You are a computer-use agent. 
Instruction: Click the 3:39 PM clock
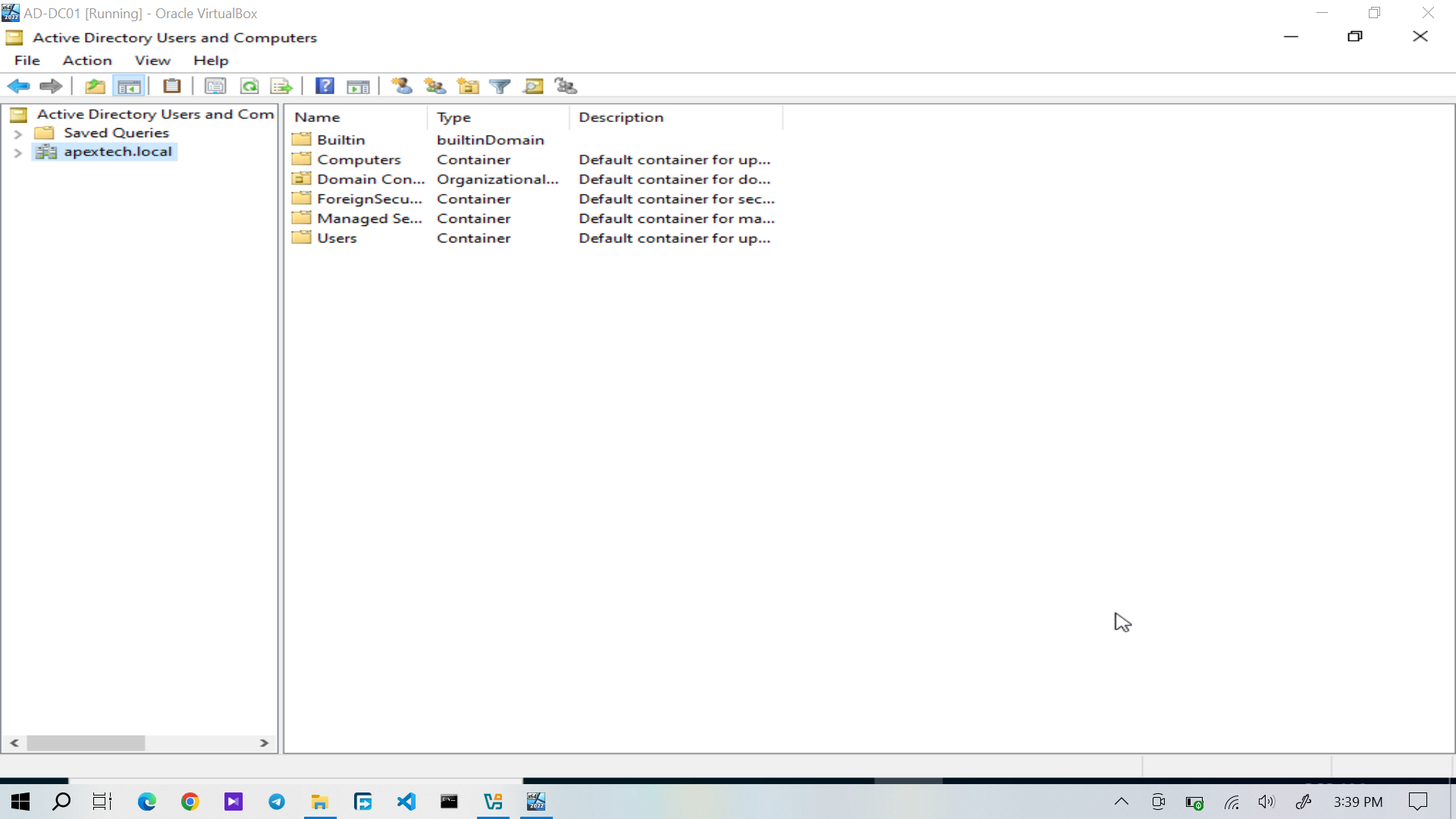[1358, 802]
